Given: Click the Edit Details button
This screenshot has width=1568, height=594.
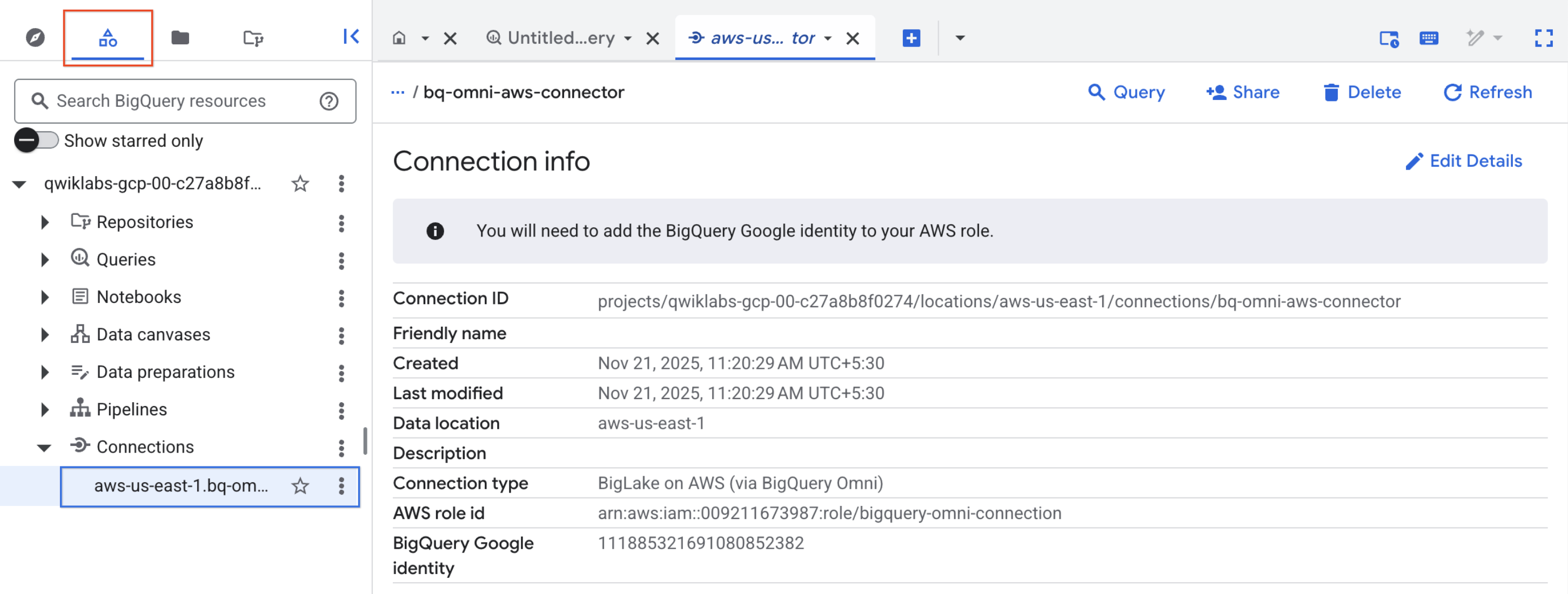Looking at the screenshot, I should pyautogui.click(x=1464, y=161).
